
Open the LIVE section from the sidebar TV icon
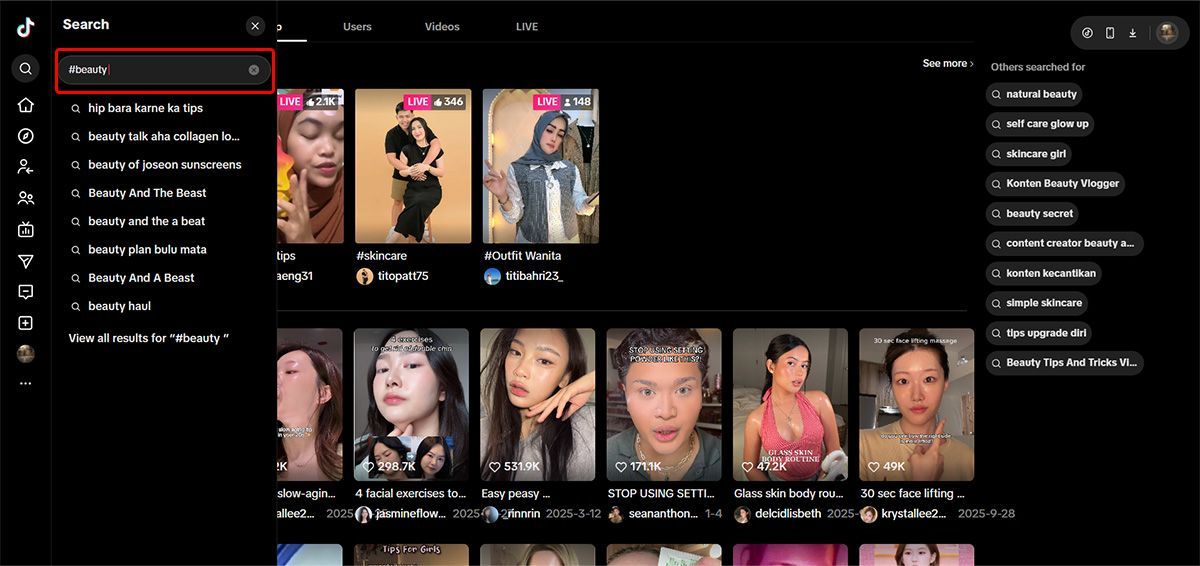[26, 229]
